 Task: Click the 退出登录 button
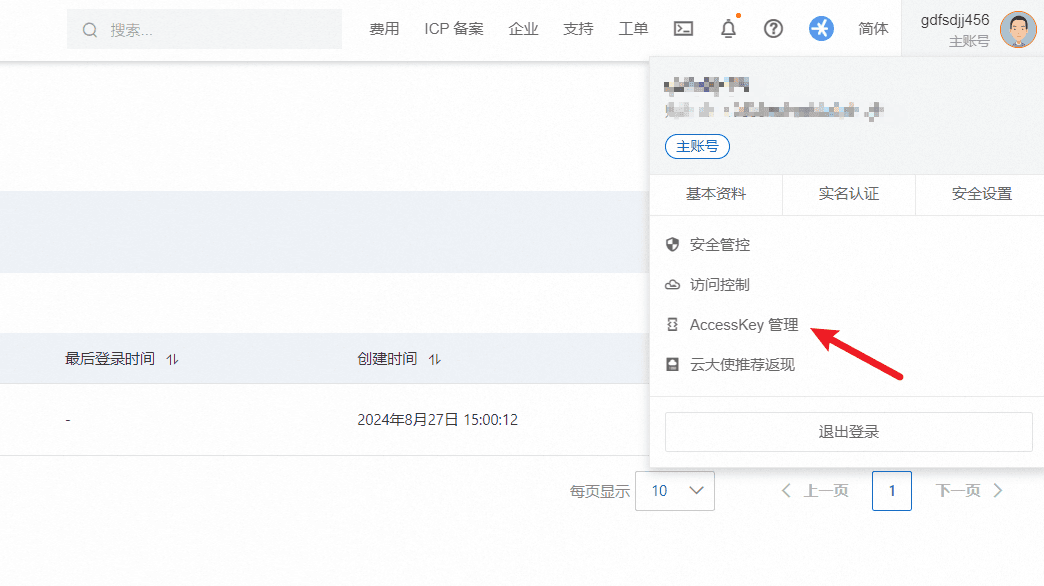point(848,432)
